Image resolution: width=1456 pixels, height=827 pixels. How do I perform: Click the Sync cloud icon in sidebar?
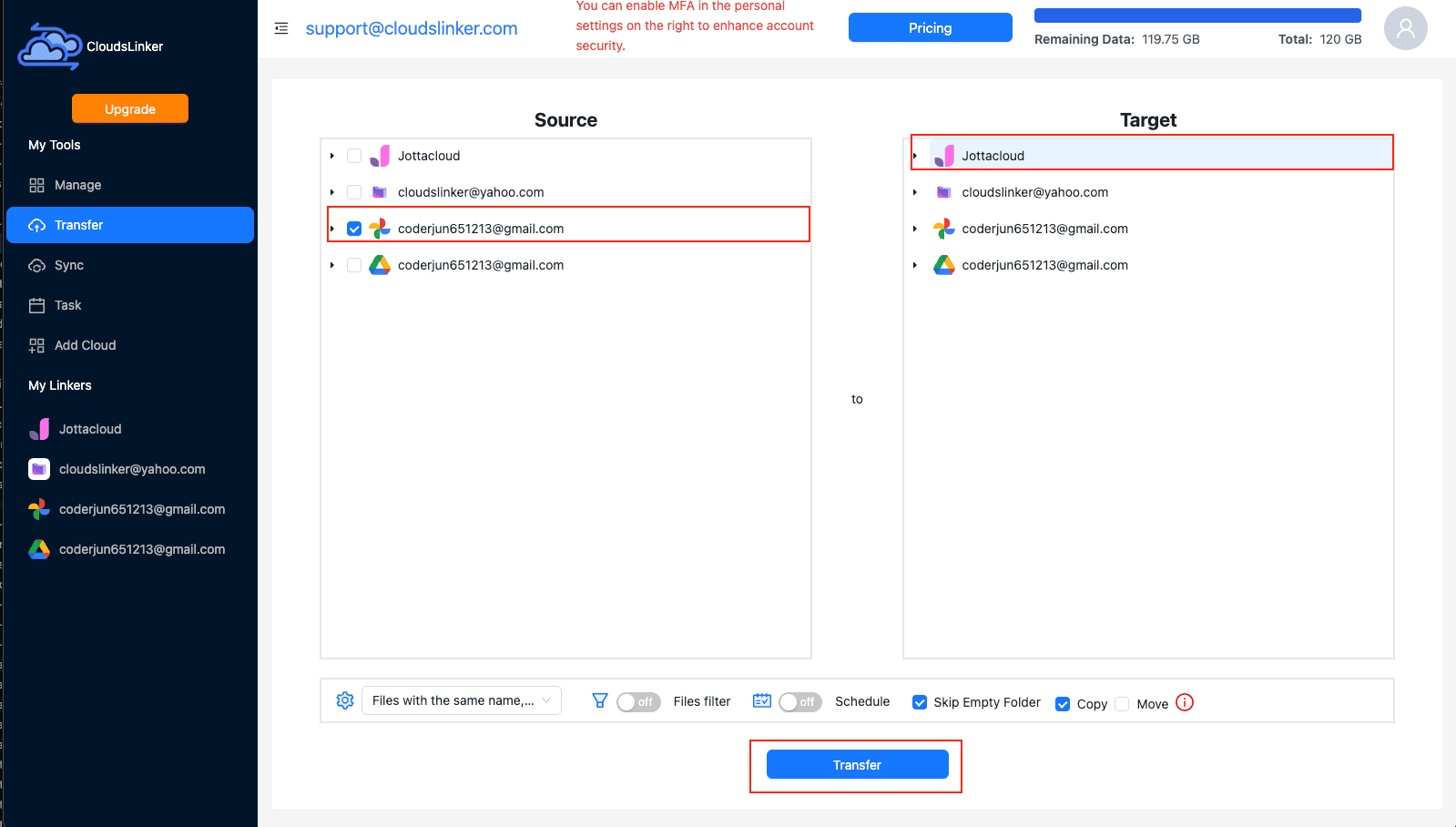36,265
